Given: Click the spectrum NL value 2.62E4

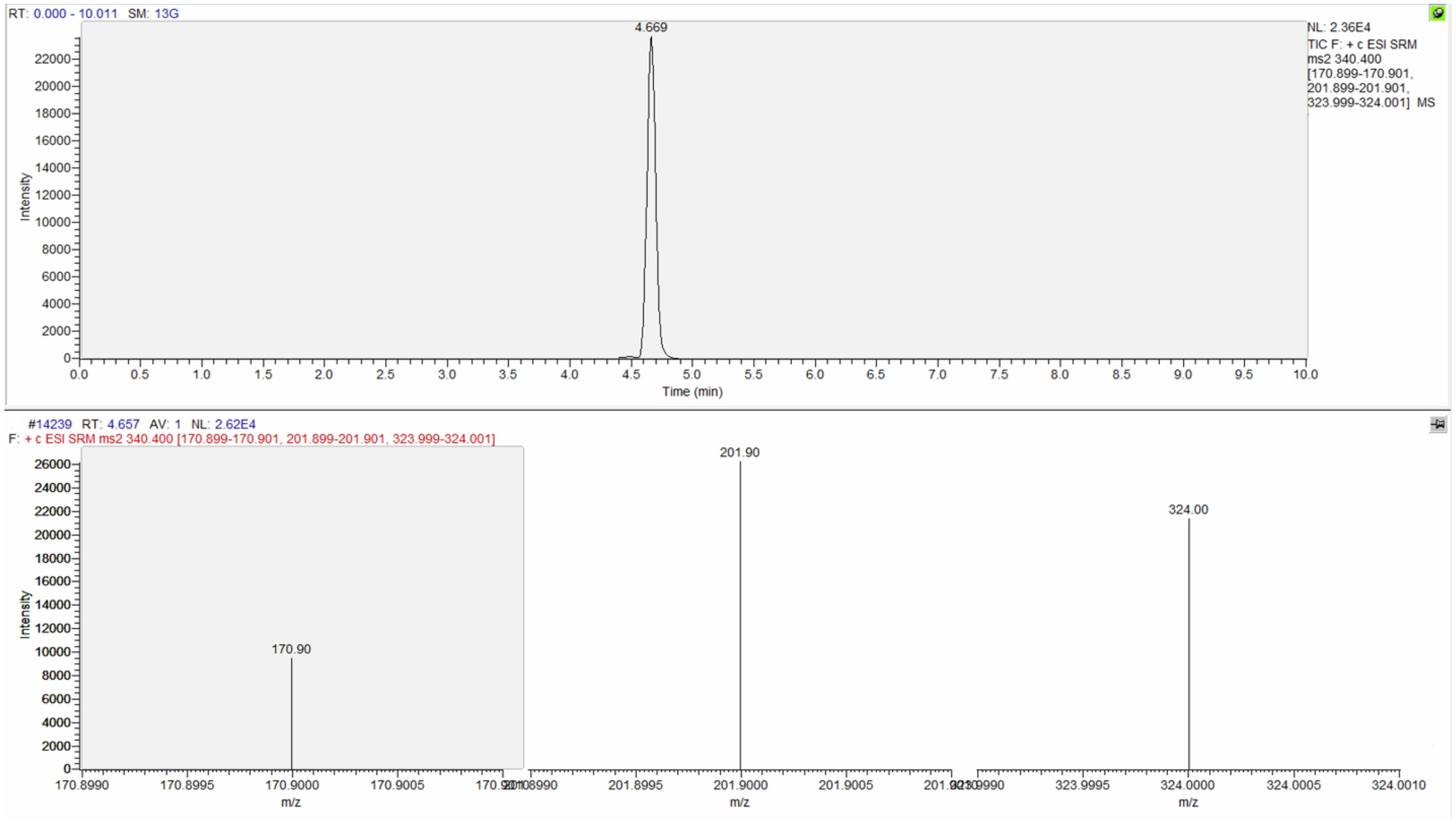Looking at the screenshot, I should pyautogui.click(x=235, y=424).
